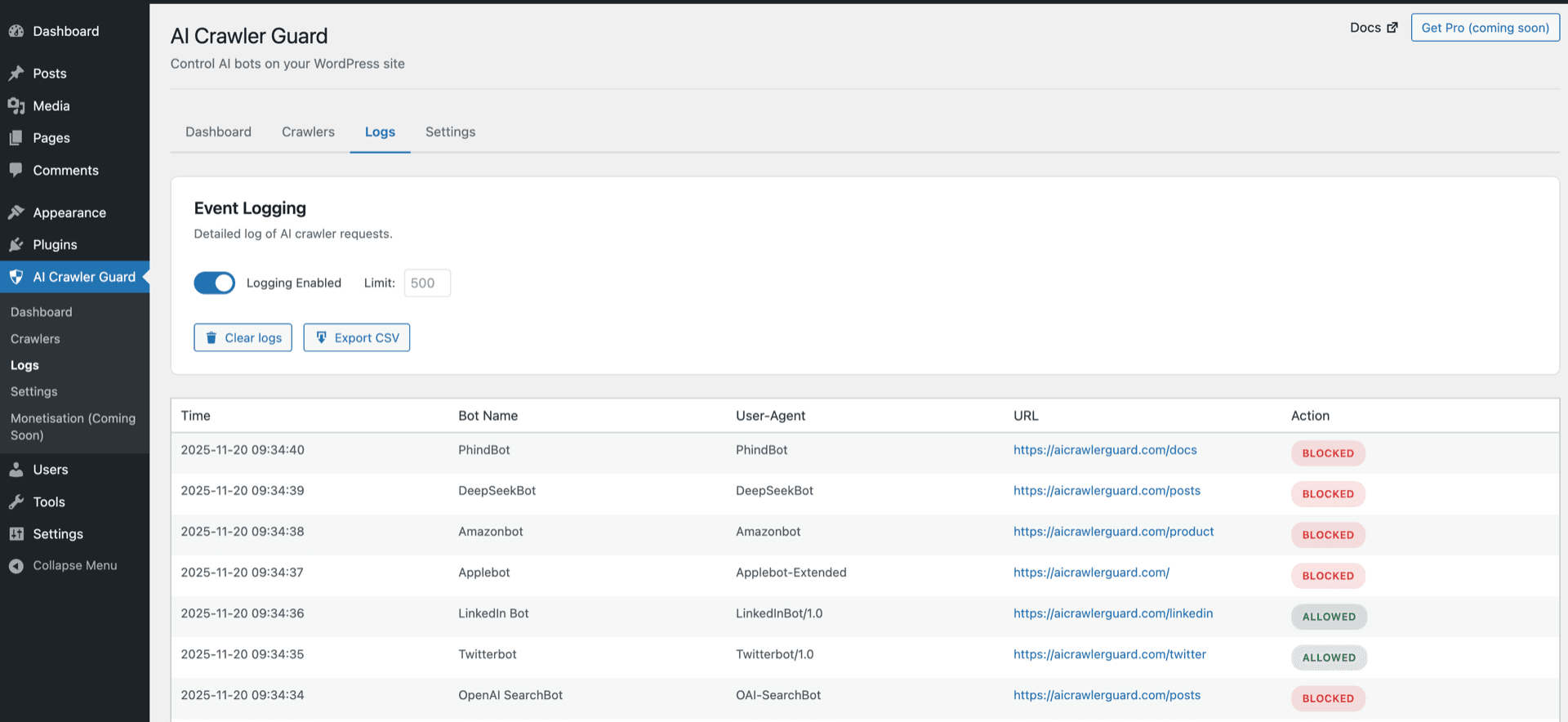Click the Clear logs button
Image resolution: width=1568 pixels, height=722 pixels.
tap(243, 337)
